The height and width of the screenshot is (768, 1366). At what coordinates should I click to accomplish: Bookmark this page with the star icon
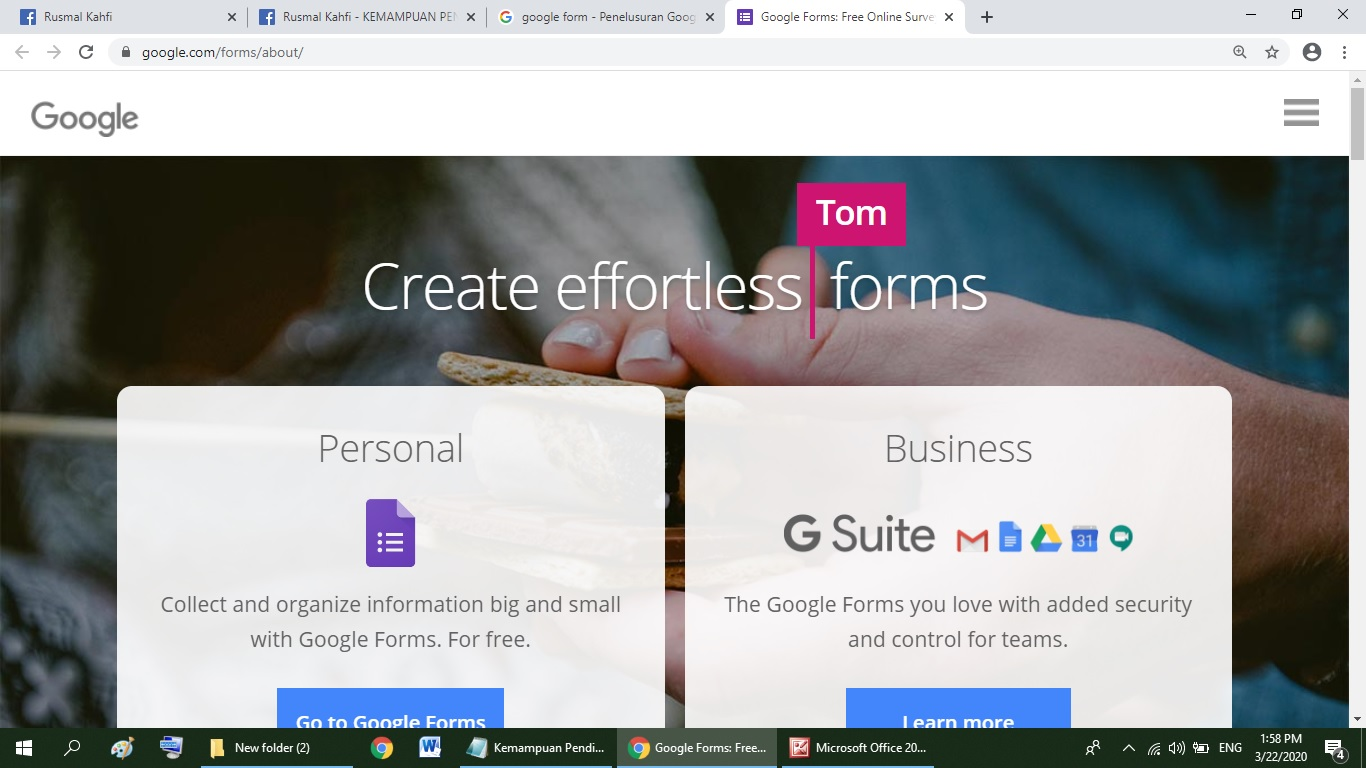1272,52
